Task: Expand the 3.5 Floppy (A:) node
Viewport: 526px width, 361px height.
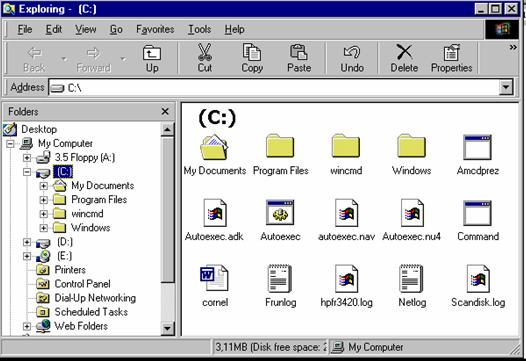Action: 27,158
